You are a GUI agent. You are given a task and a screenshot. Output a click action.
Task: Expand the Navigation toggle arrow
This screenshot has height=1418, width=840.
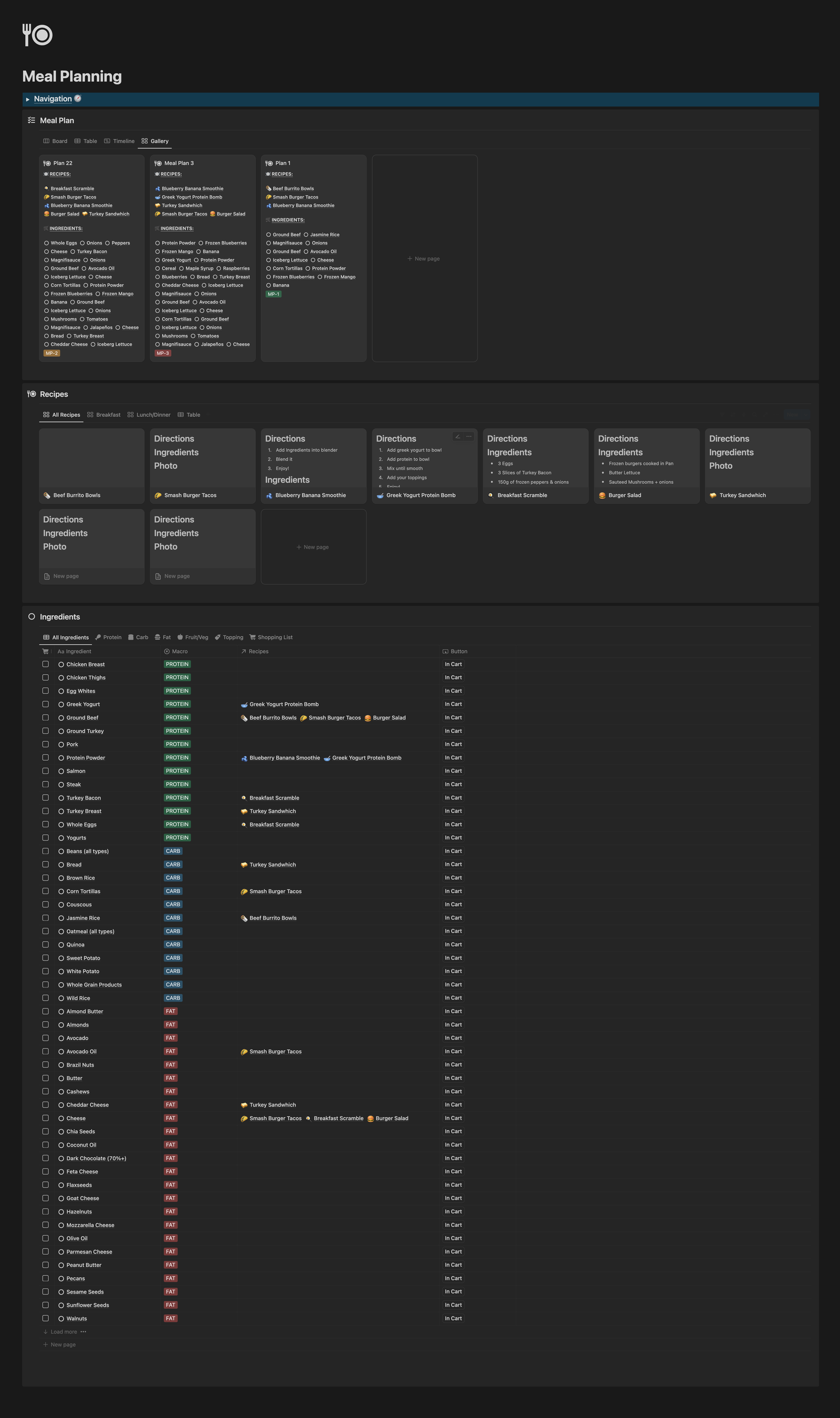(x=28, y=99)
